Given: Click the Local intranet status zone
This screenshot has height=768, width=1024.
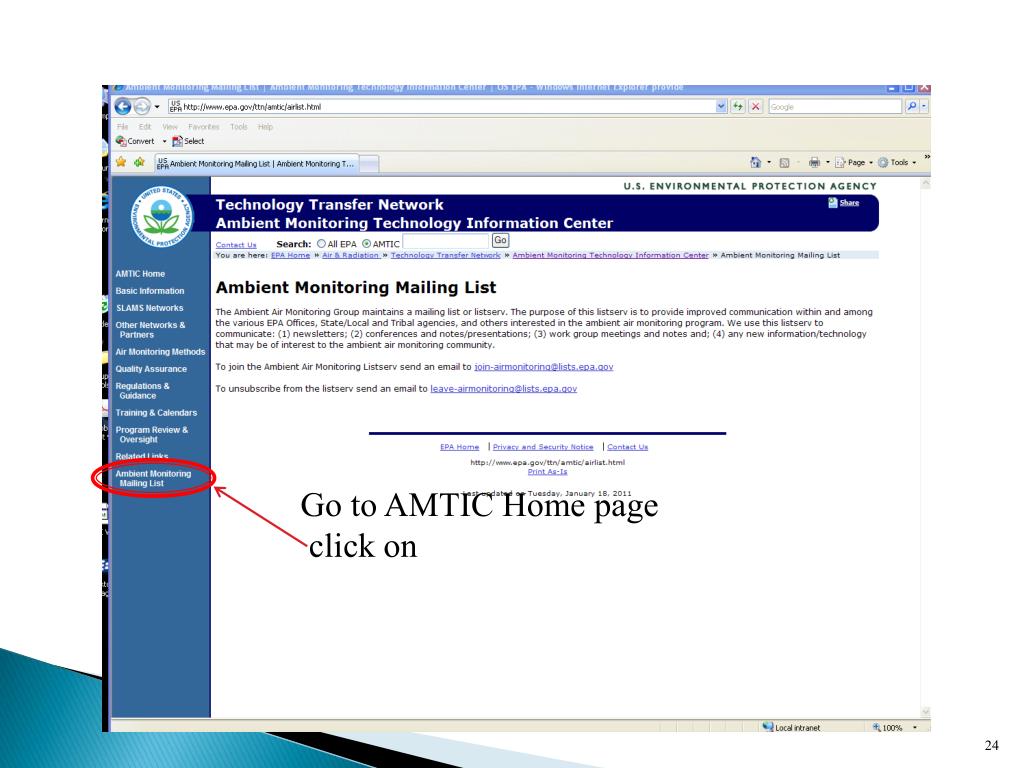Looking at the screenshot, I should click(x=791, y=727).
